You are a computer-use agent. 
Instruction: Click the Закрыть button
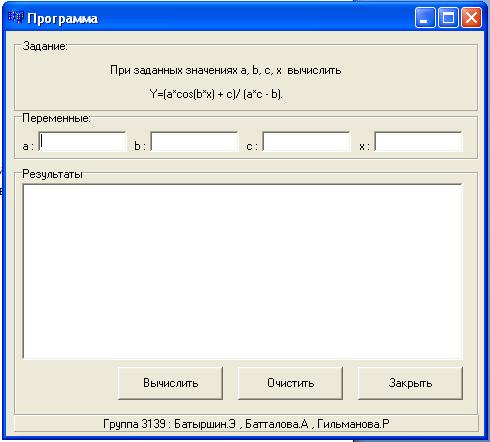point(410,383)
